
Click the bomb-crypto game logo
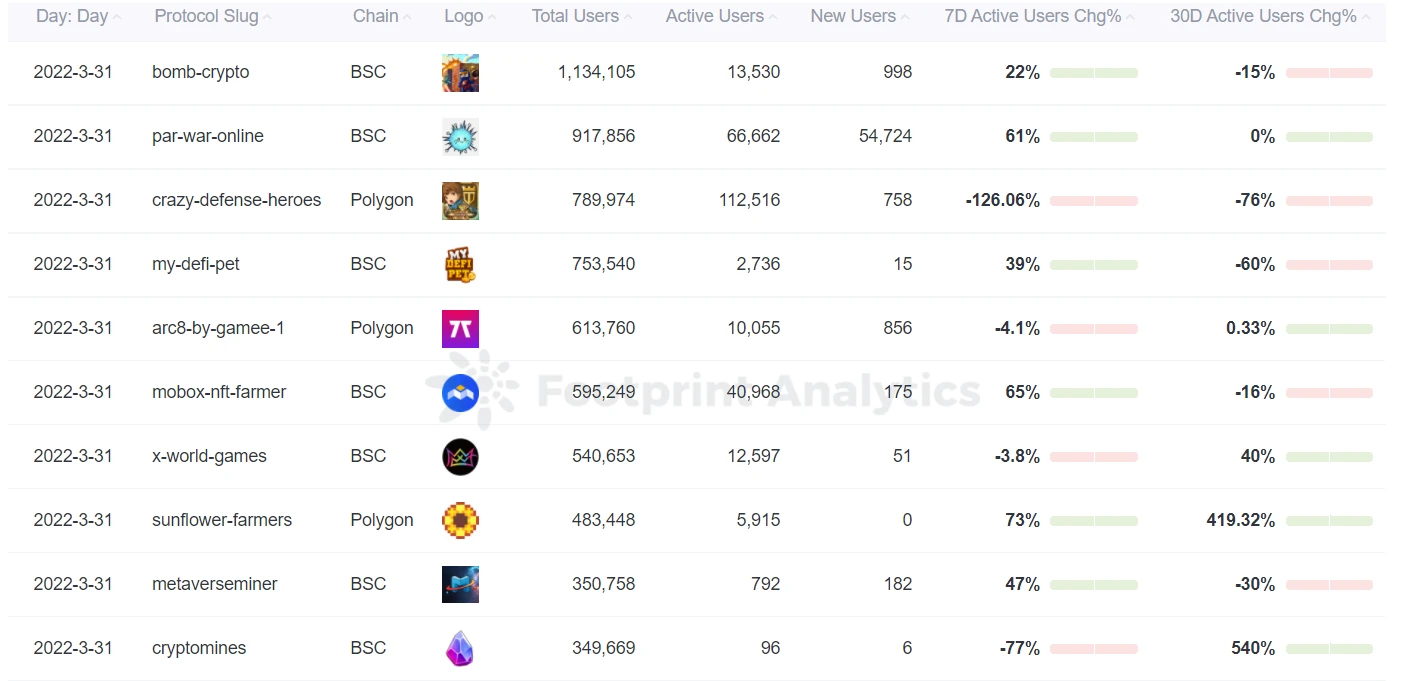(460, 73)
